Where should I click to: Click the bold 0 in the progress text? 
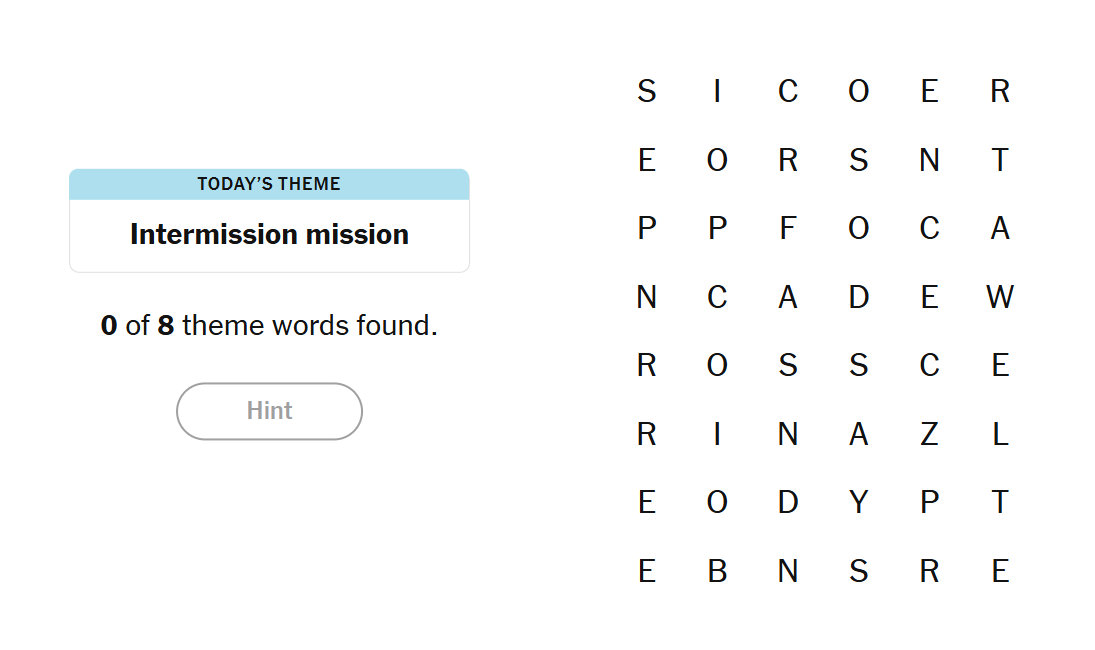coord(108,325)
